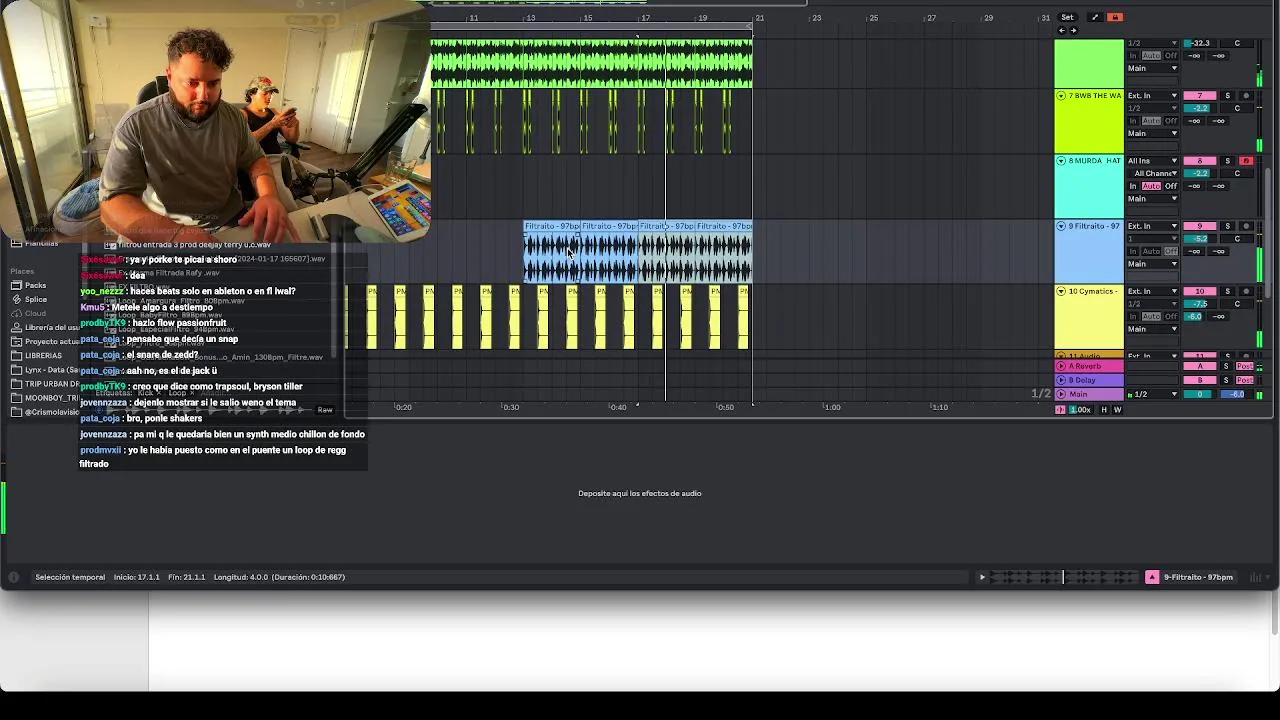Open Proyecto actual in browser
This screenshot has width=1280, height=720.
(45, 341)
